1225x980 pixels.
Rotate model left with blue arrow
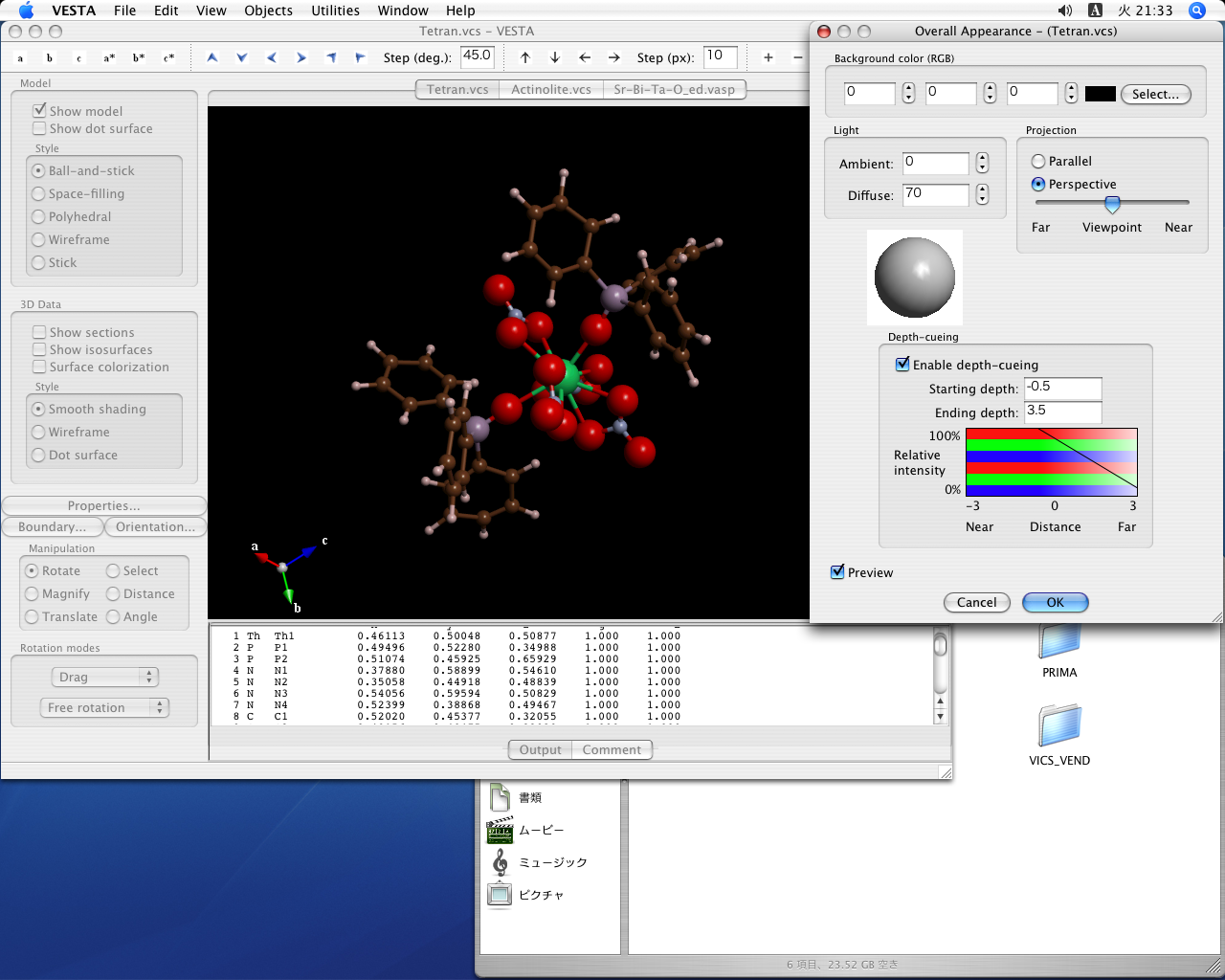(x=272, y=58)
